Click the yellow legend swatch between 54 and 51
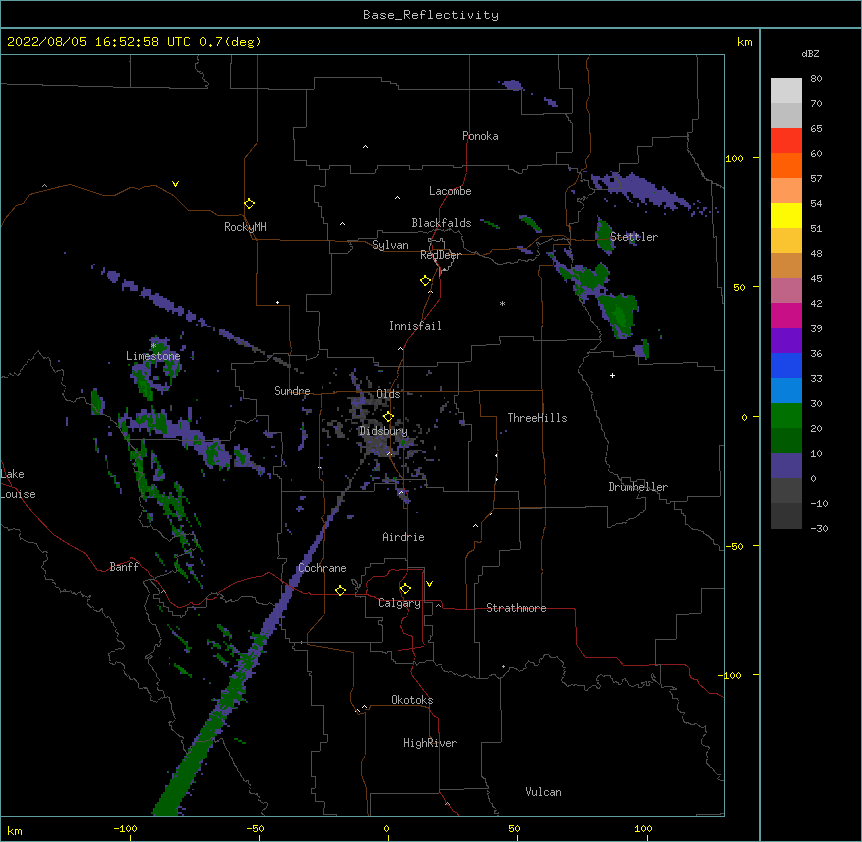This screenshot has width=862, height=842. click(x=786, y=215)
